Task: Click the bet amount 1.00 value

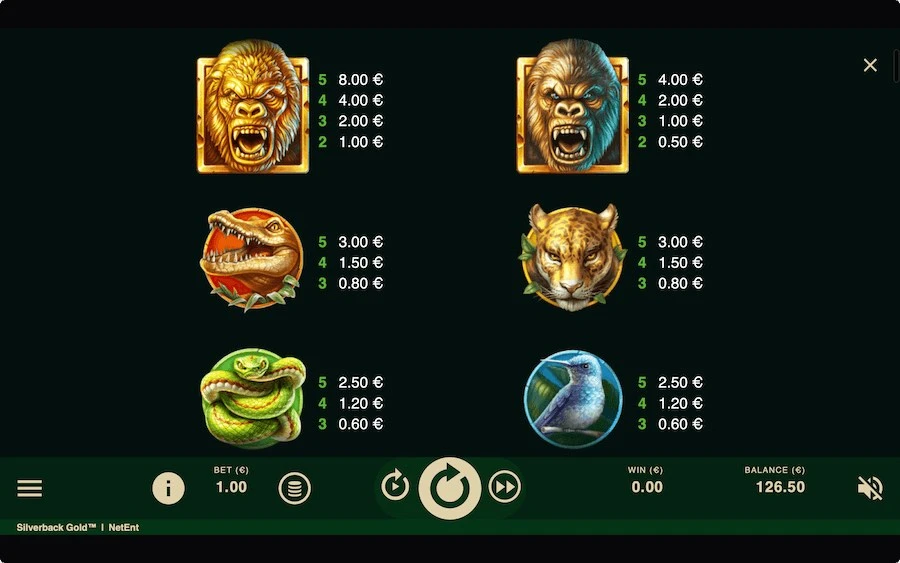Action: [x=231, y=487]
